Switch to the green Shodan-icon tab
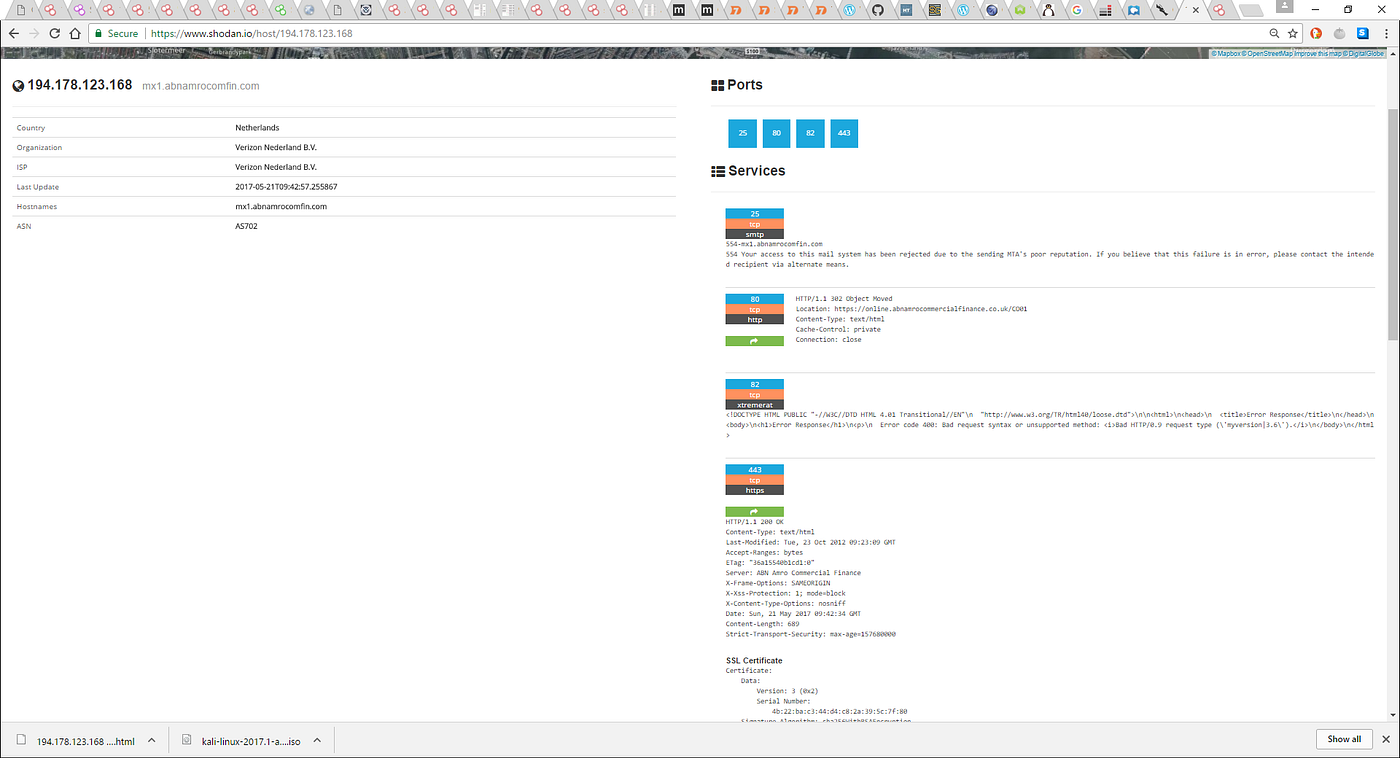Image resolution: width=1400 pixels, height=758 pixels. click(x=281, y=10)
